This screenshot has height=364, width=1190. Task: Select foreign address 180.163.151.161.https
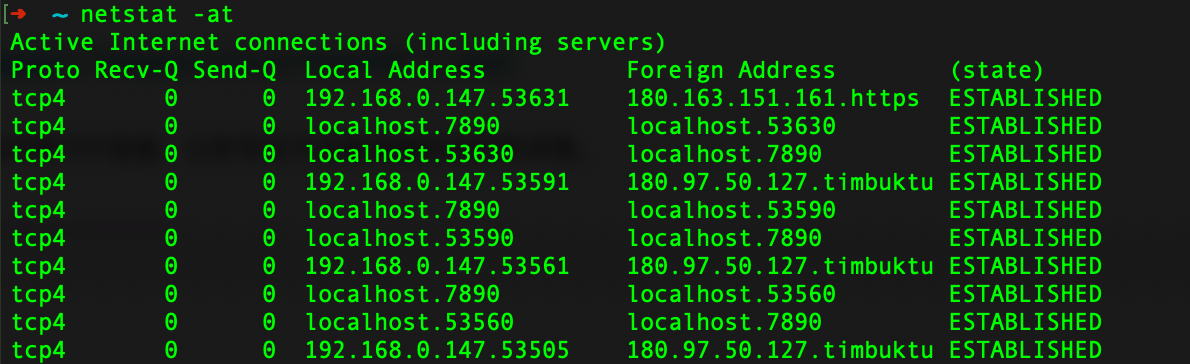[773, 99]
